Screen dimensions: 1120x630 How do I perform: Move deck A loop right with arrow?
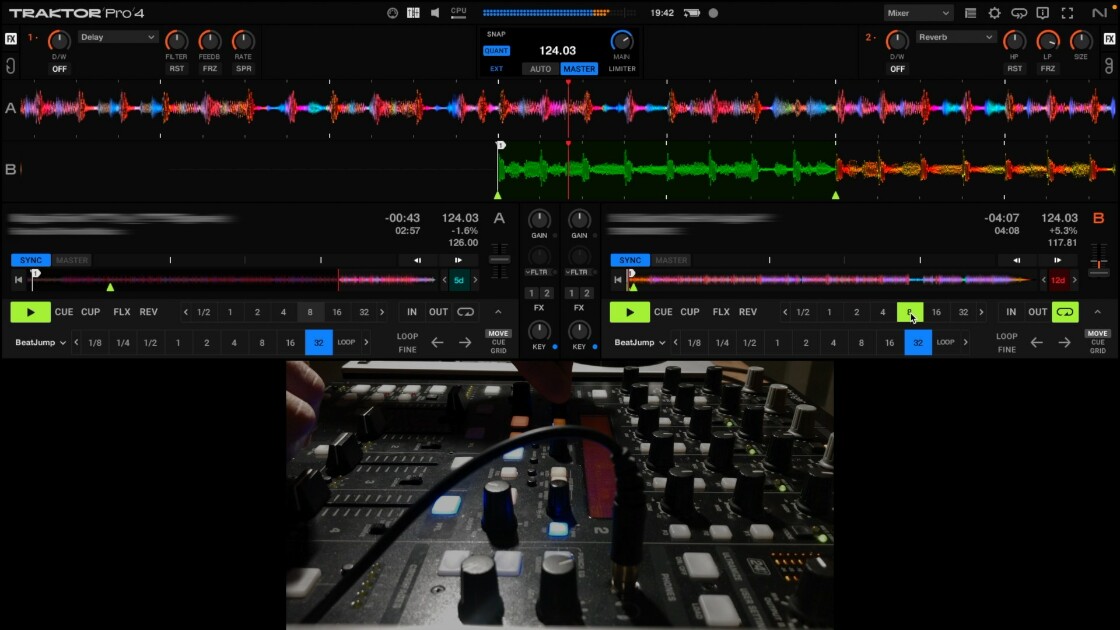(x=465, y=343)
